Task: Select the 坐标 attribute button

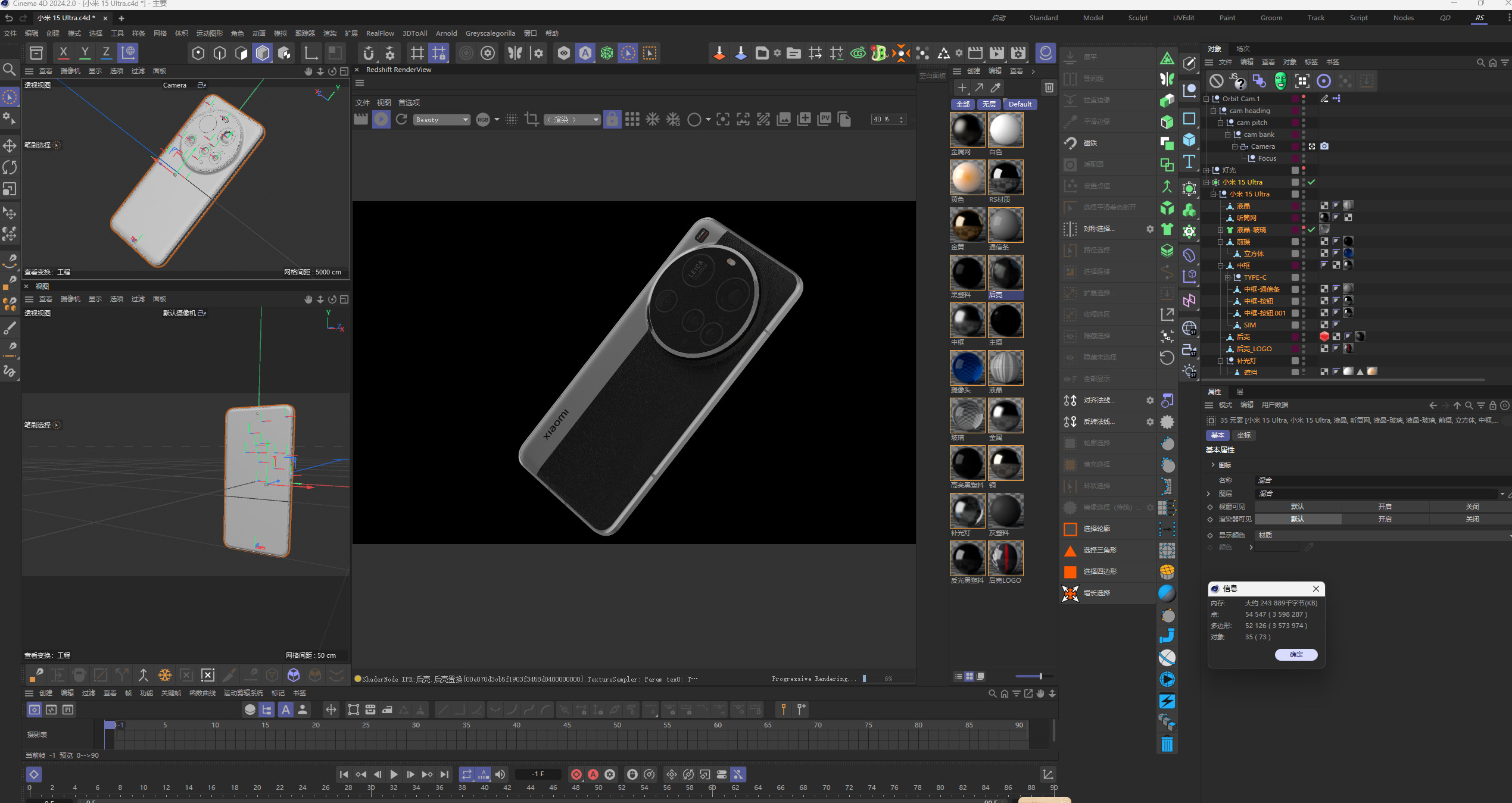Action: pos(1244,435)
